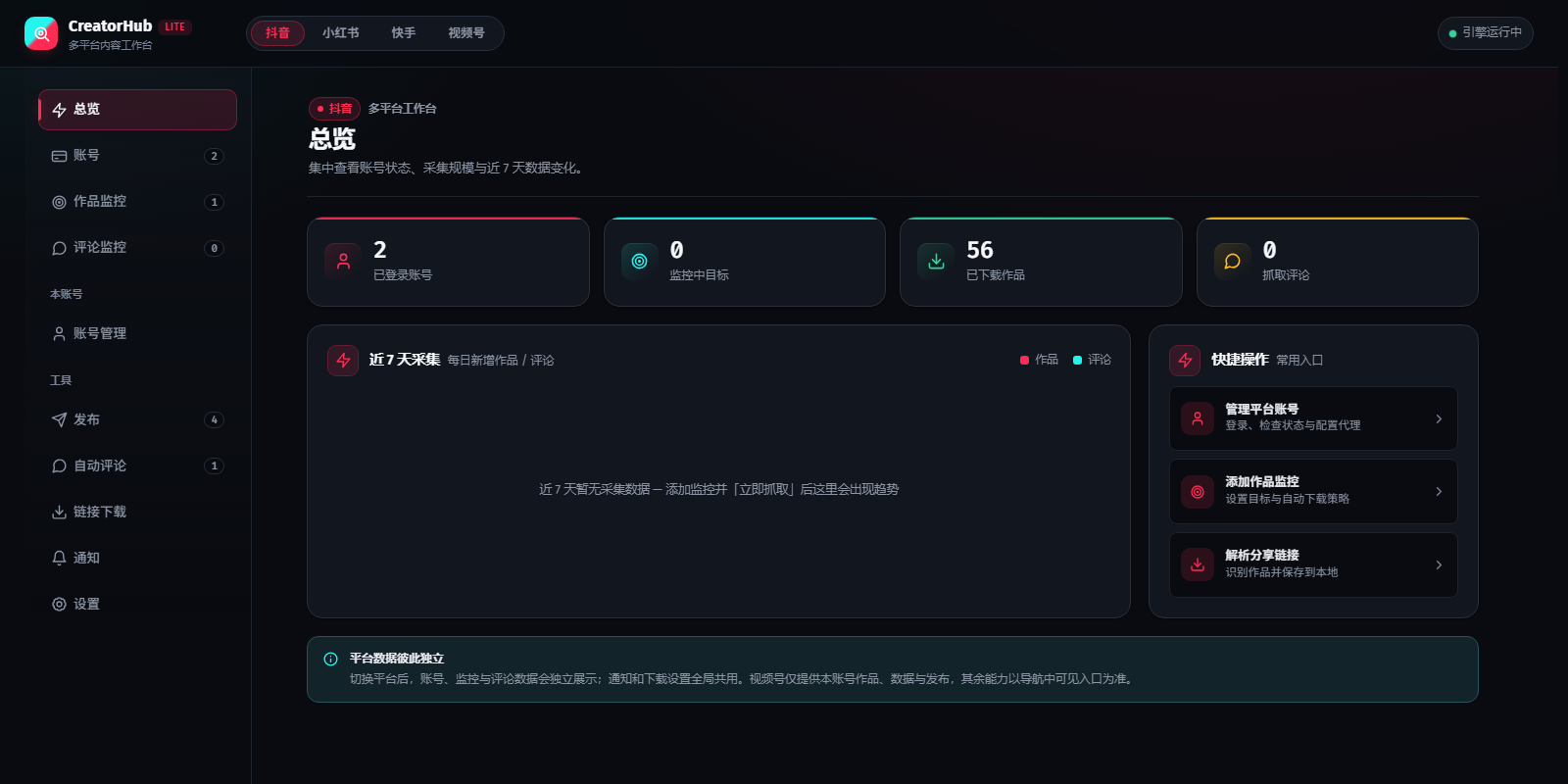Image resolution: width=1568 pixels, height=784 pixels.
Task: Open the 账号 sidebar menu item
Action: tap(137, 156)
